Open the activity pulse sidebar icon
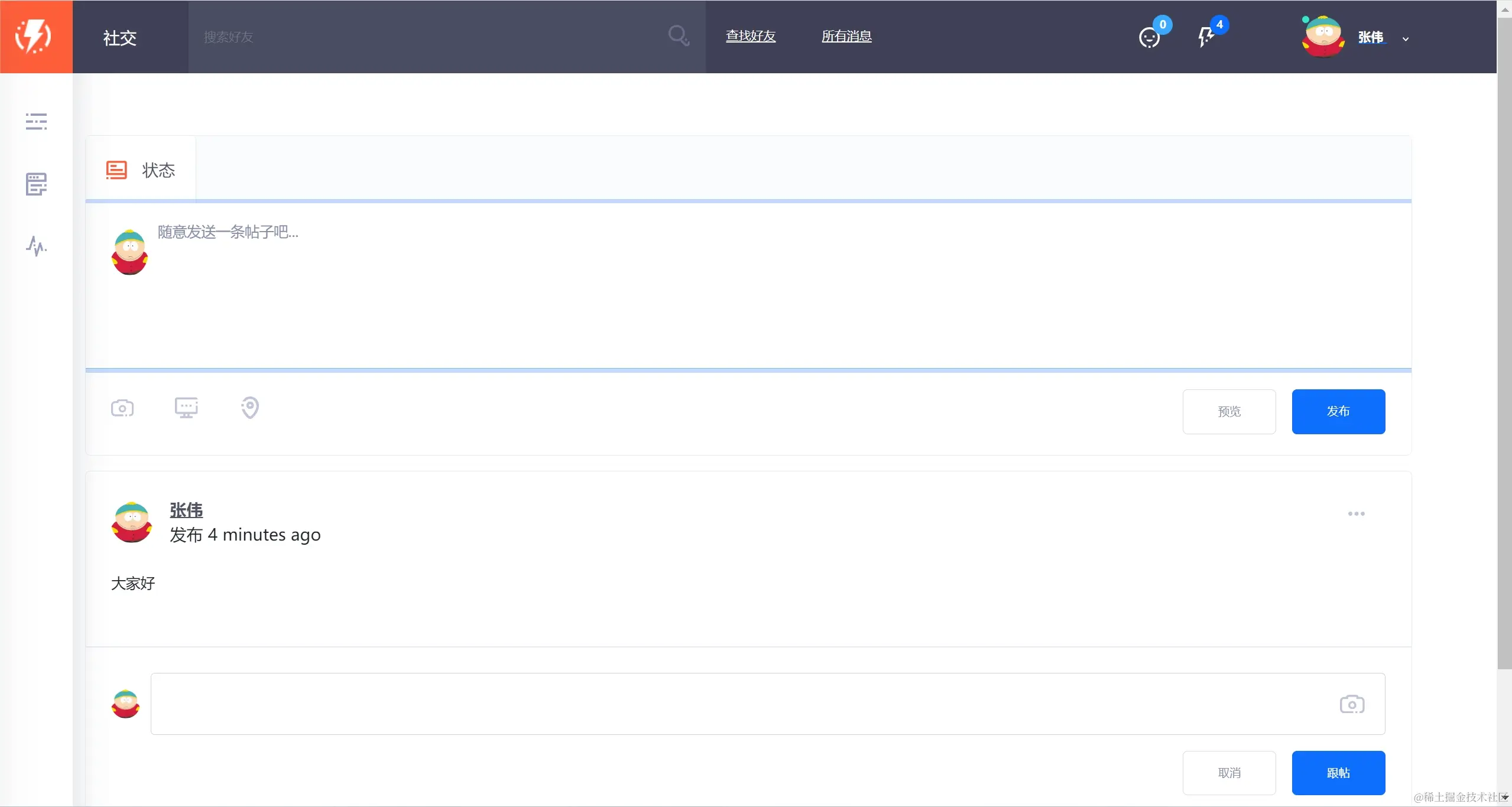The height and width of the screenshot is (807, 1512). [x=36, y=246]
